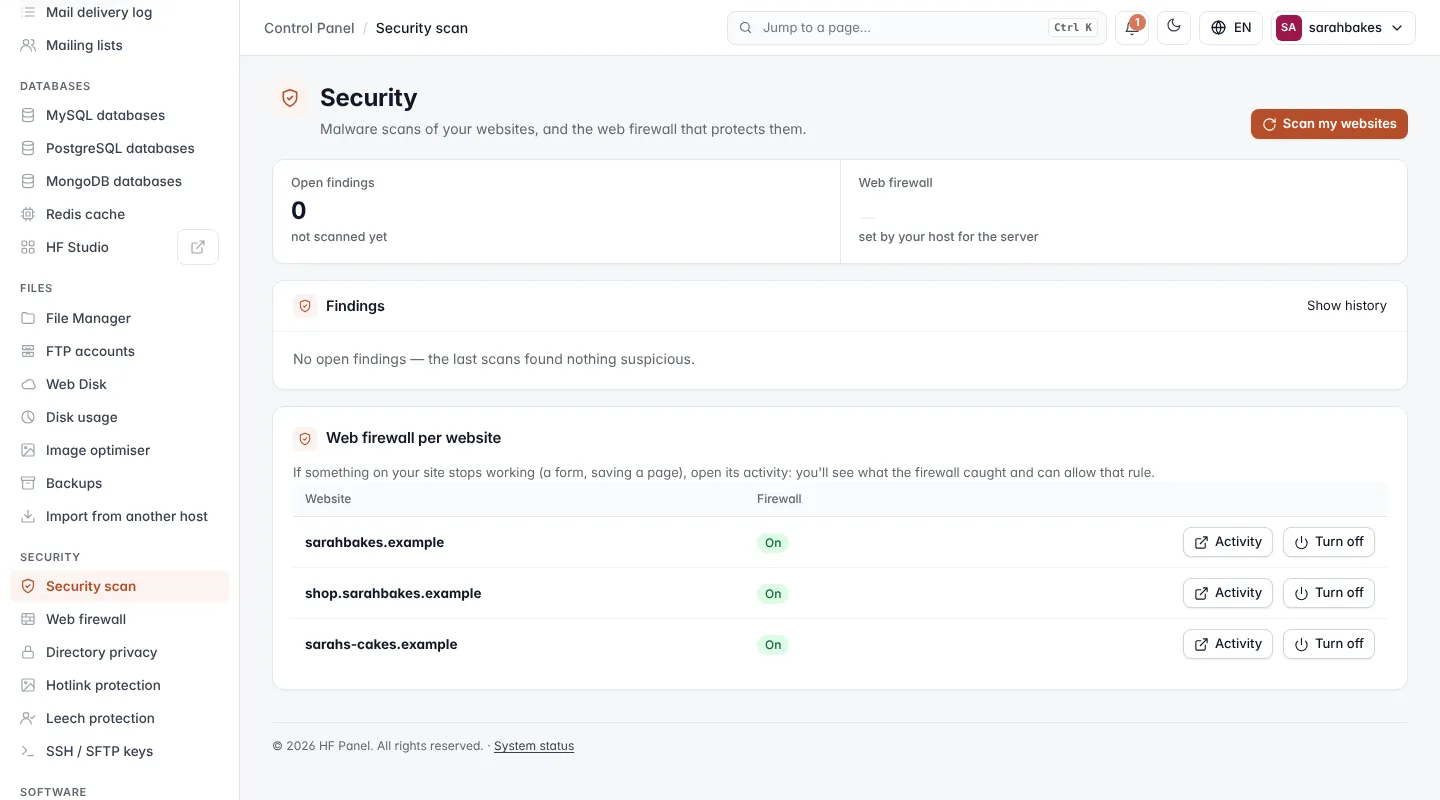1440x800 pixels.
Task: Click the Image optimiser icon
Action: [28, 450]
